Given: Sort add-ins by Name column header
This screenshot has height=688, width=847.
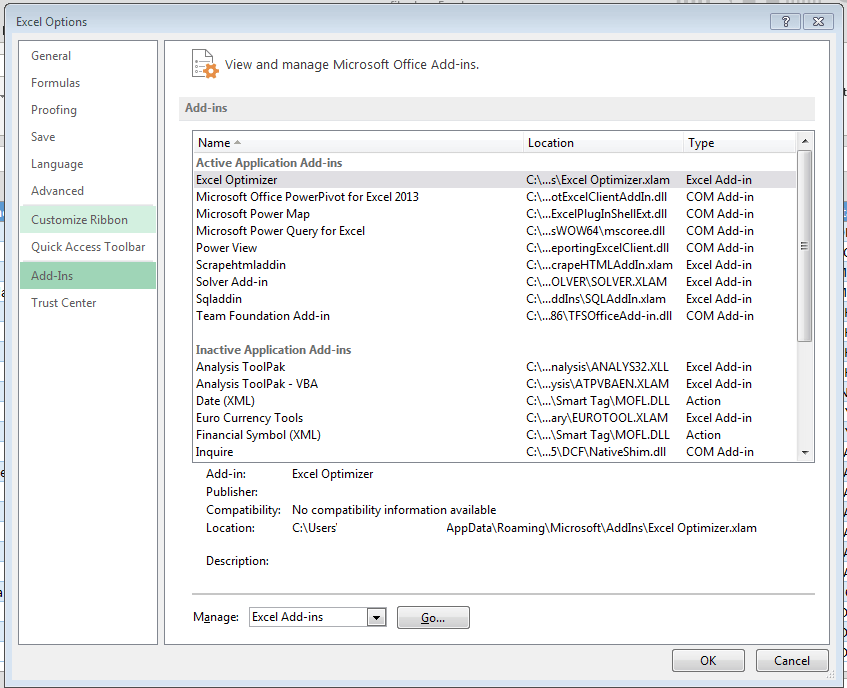Looking at the screenshot, I should pyautogui.click(x=358, y=143).
